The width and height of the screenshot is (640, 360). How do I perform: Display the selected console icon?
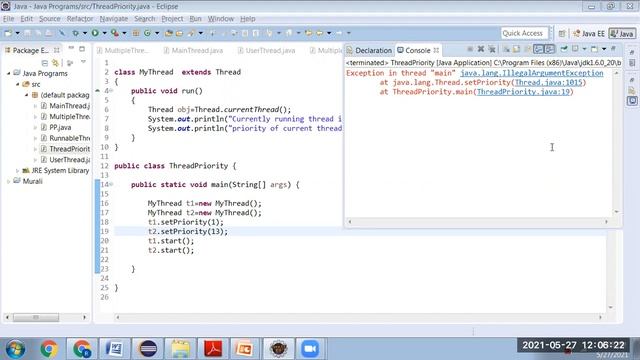[x=575, y=49]
